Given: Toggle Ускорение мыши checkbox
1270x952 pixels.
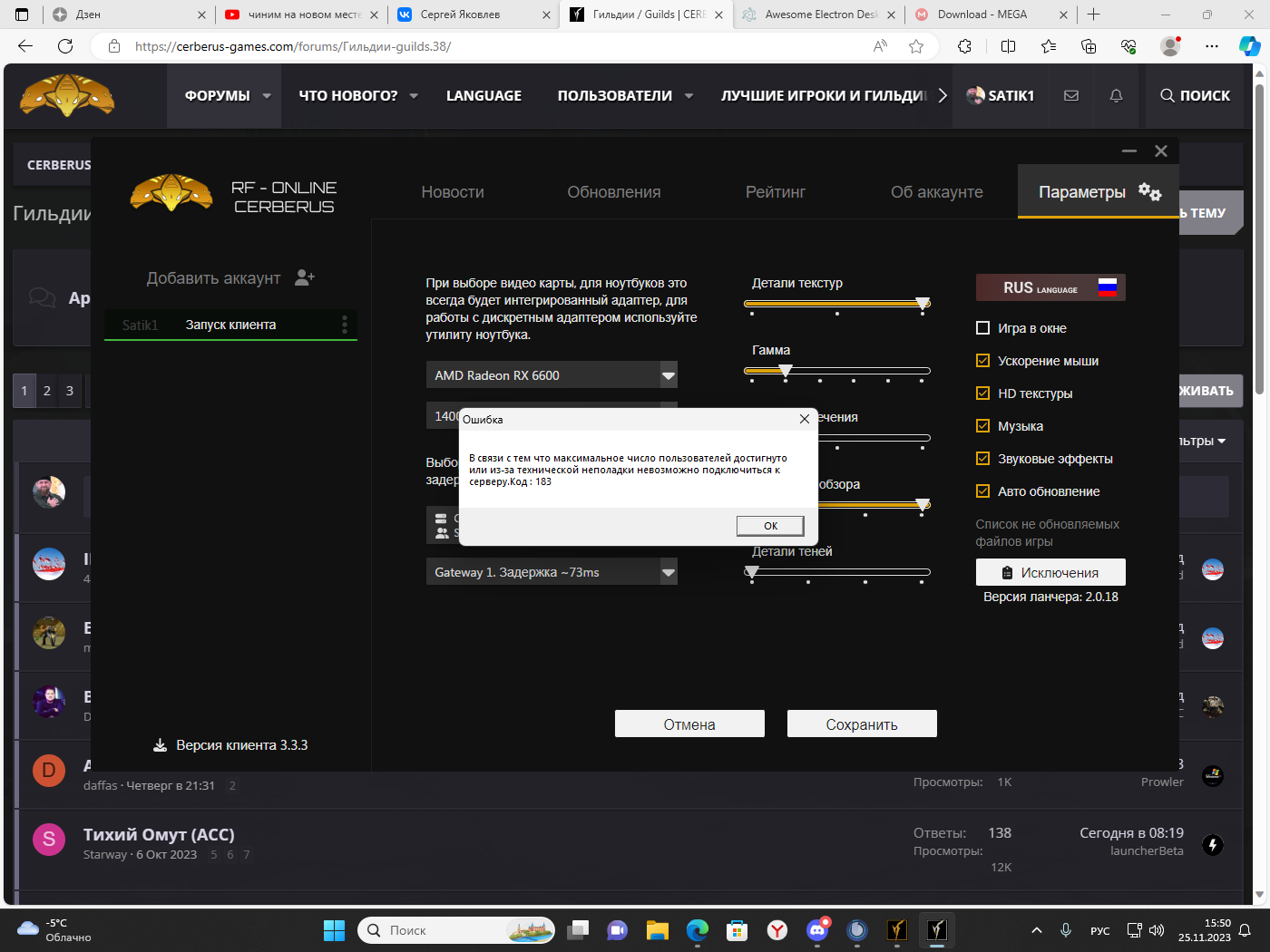Looking at the screenshot, I should (982, 361).
